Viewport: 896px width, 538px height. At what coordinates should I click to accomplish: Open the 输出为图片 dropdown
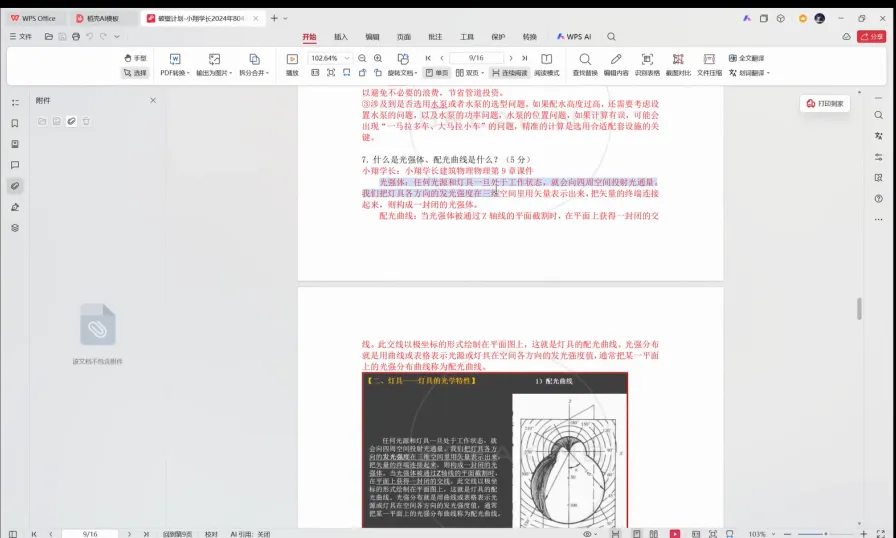point(214,66)
